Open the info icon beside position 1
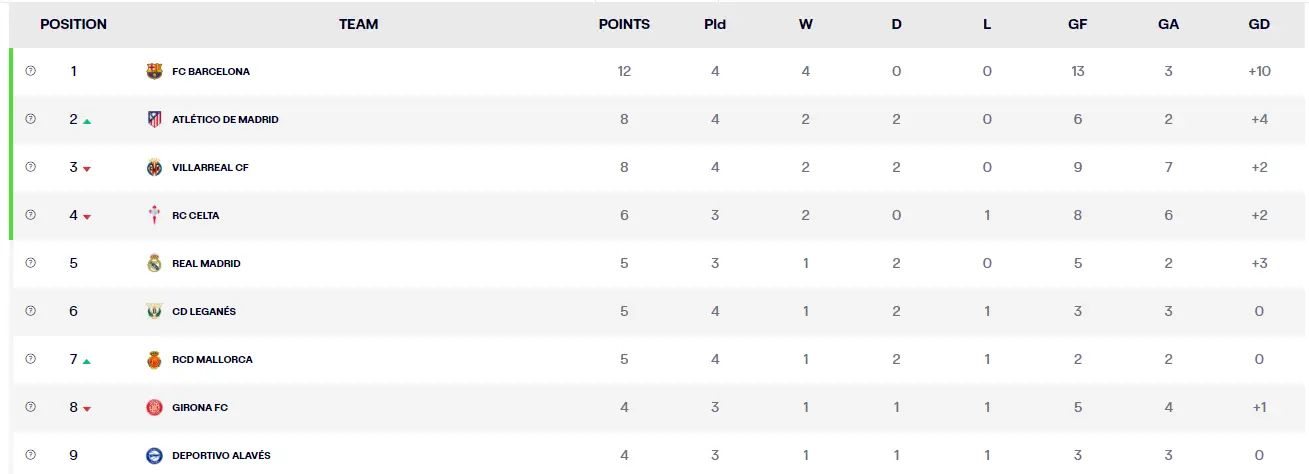 click(x=30, y=71)
